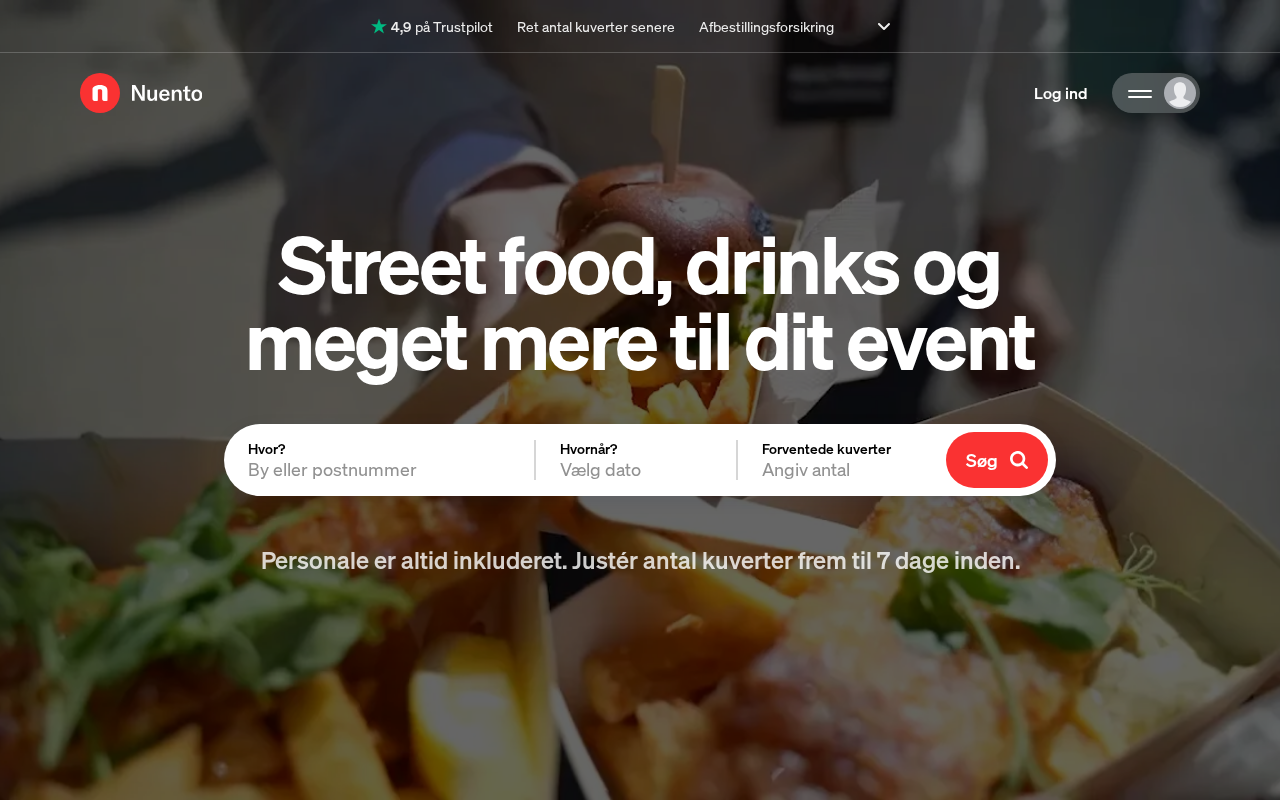Open the Afbestillingsforsikring info item
This screenshot has width=1280, height=800.
coord(766,27)
